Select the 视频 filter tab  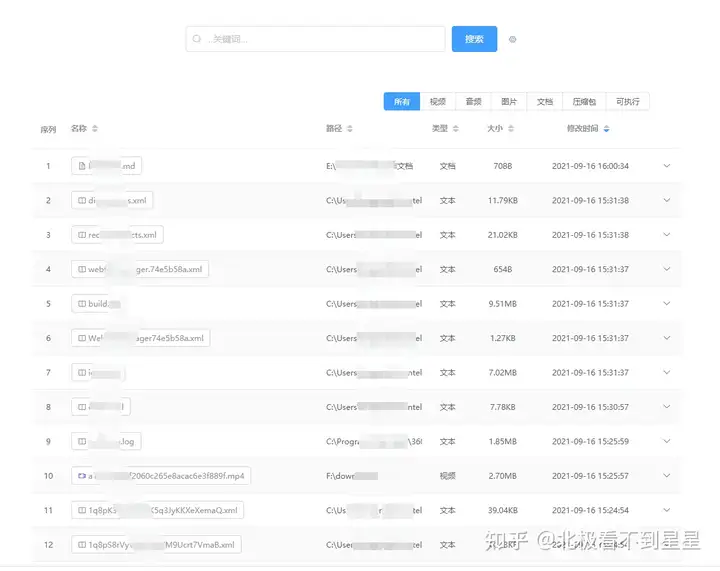pos(438,101)
